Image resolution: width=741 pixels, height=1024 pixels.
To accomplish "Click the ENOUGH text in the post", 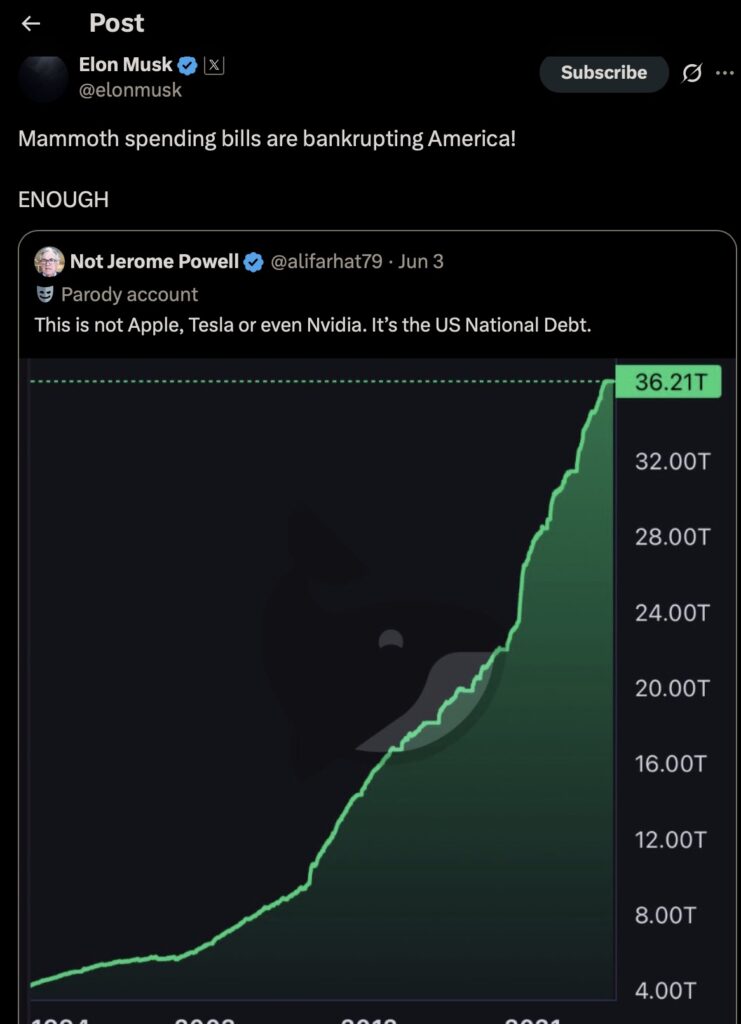I will (x=63, y=199).
